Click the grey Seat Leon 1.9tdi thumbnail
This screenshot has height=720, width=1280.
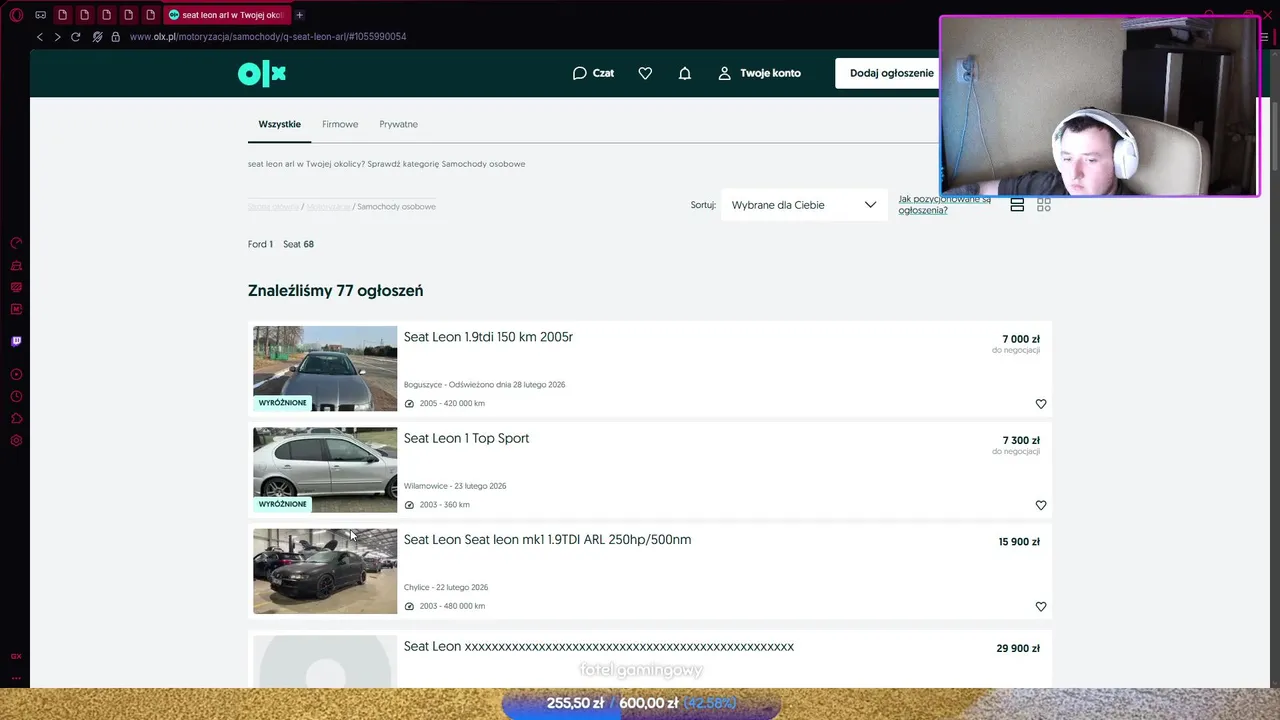click(325, 369)
